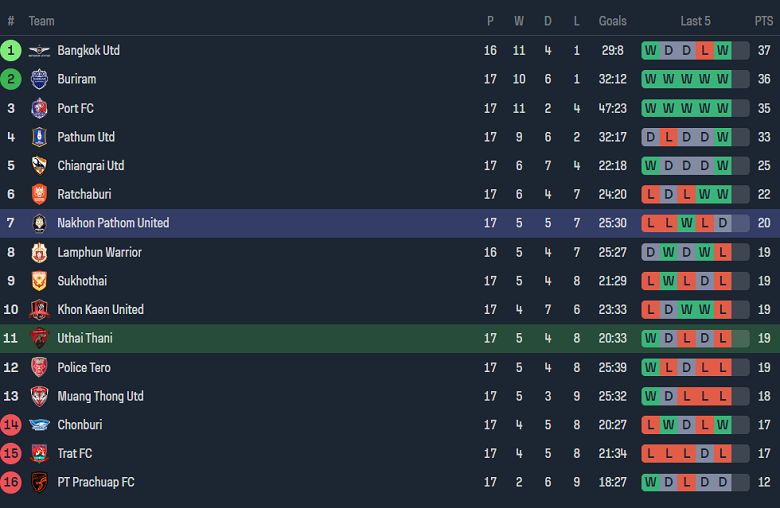Click Pathum Utd's first draw form badge
The height and width of the screenshot is (508, 780).
click(651, 137)
